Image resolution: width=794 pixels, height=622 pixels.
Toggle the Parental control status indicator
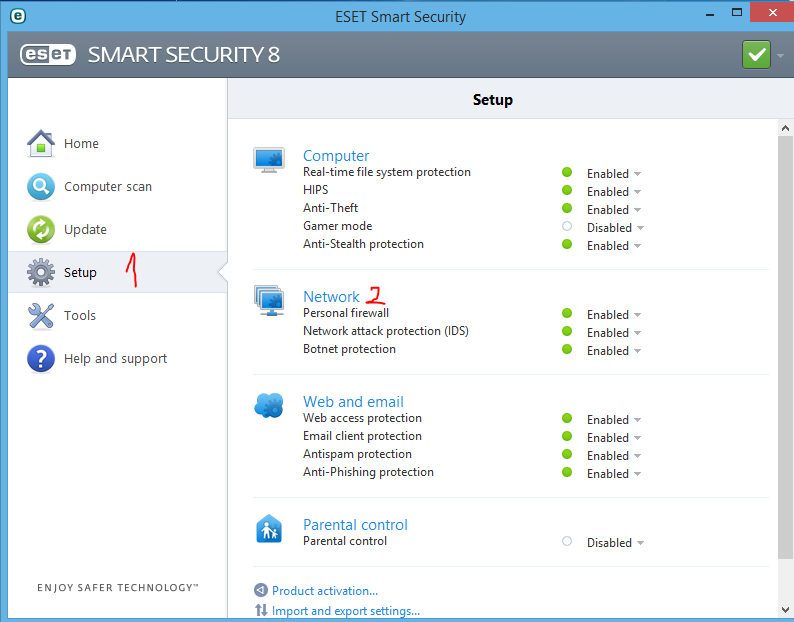tap(567, 542)
